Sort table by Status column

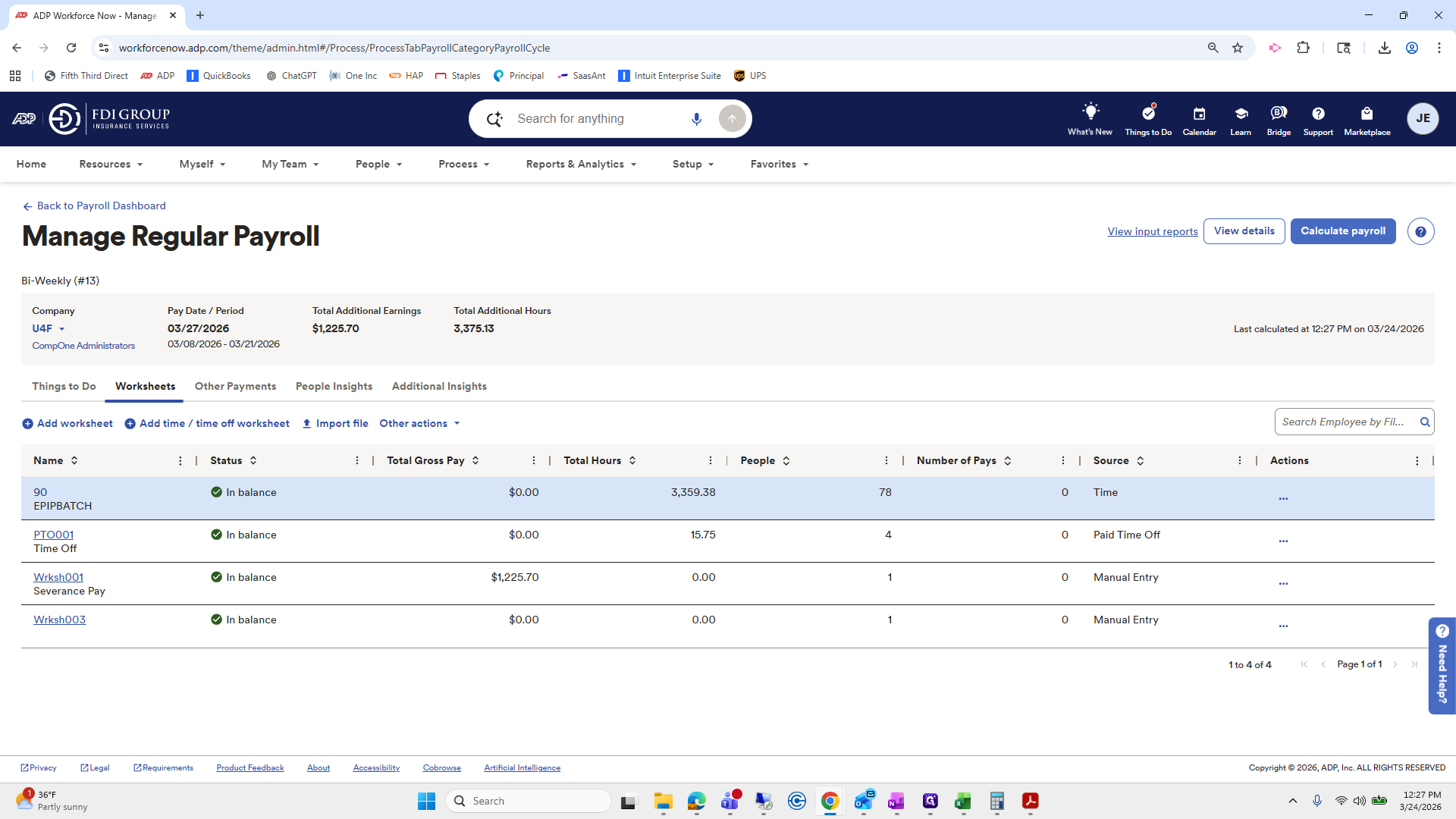[x=253, y=461]
